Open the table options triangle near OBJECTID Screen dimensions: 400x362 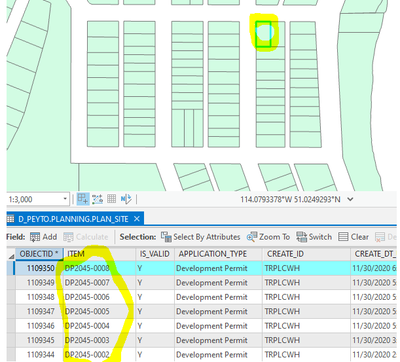(x=11, y=256)
